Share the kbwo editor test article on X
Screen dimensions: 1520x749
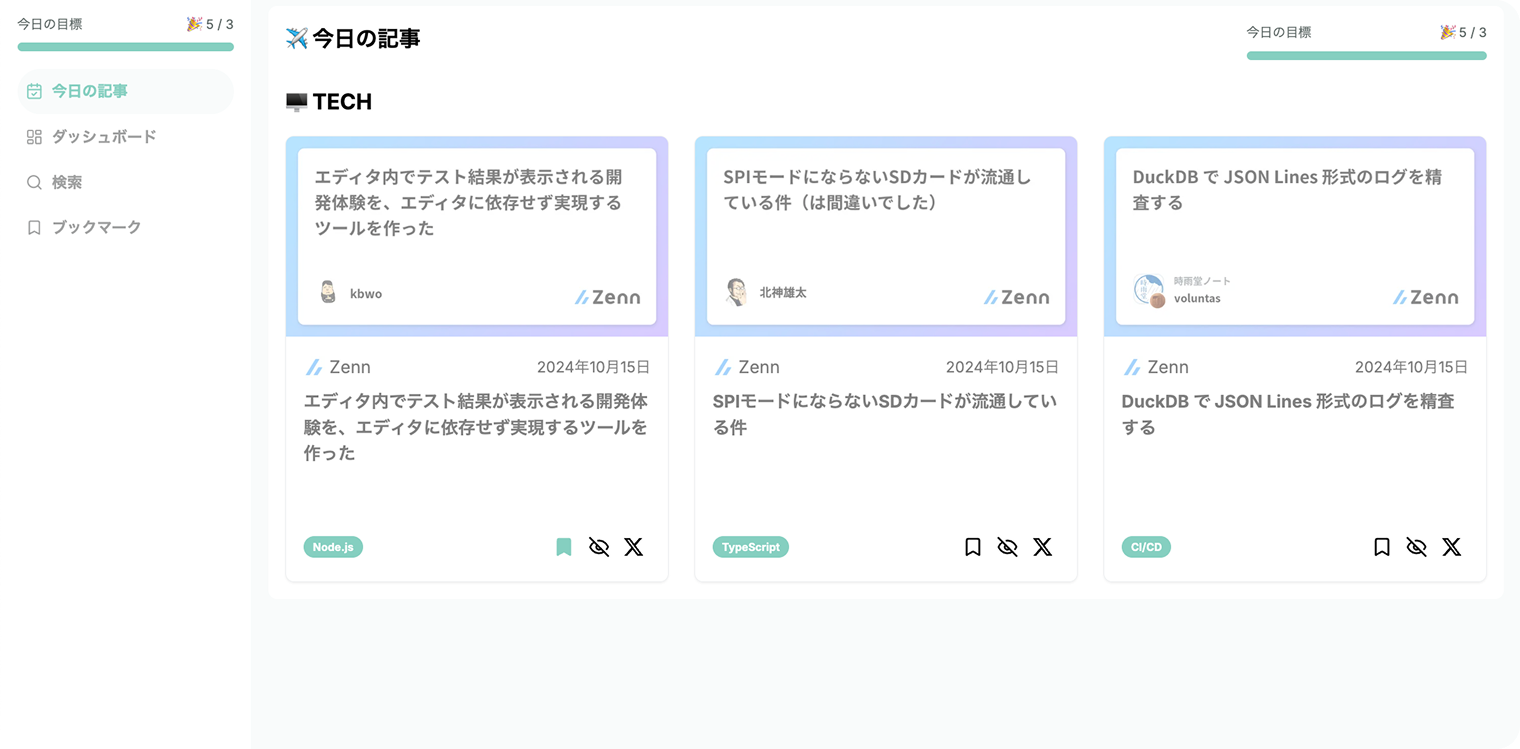point(633,547)
